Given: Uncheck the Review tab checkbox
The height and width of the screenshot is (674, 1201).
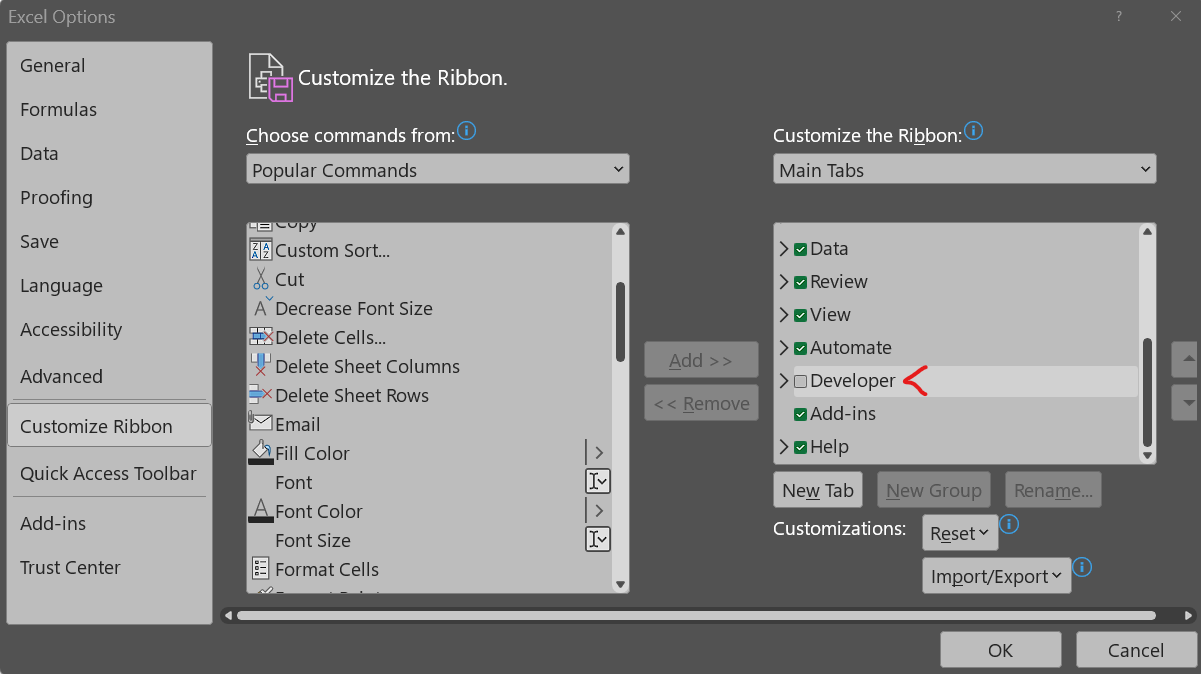Looking at the screenshot, I should [800, 282].
